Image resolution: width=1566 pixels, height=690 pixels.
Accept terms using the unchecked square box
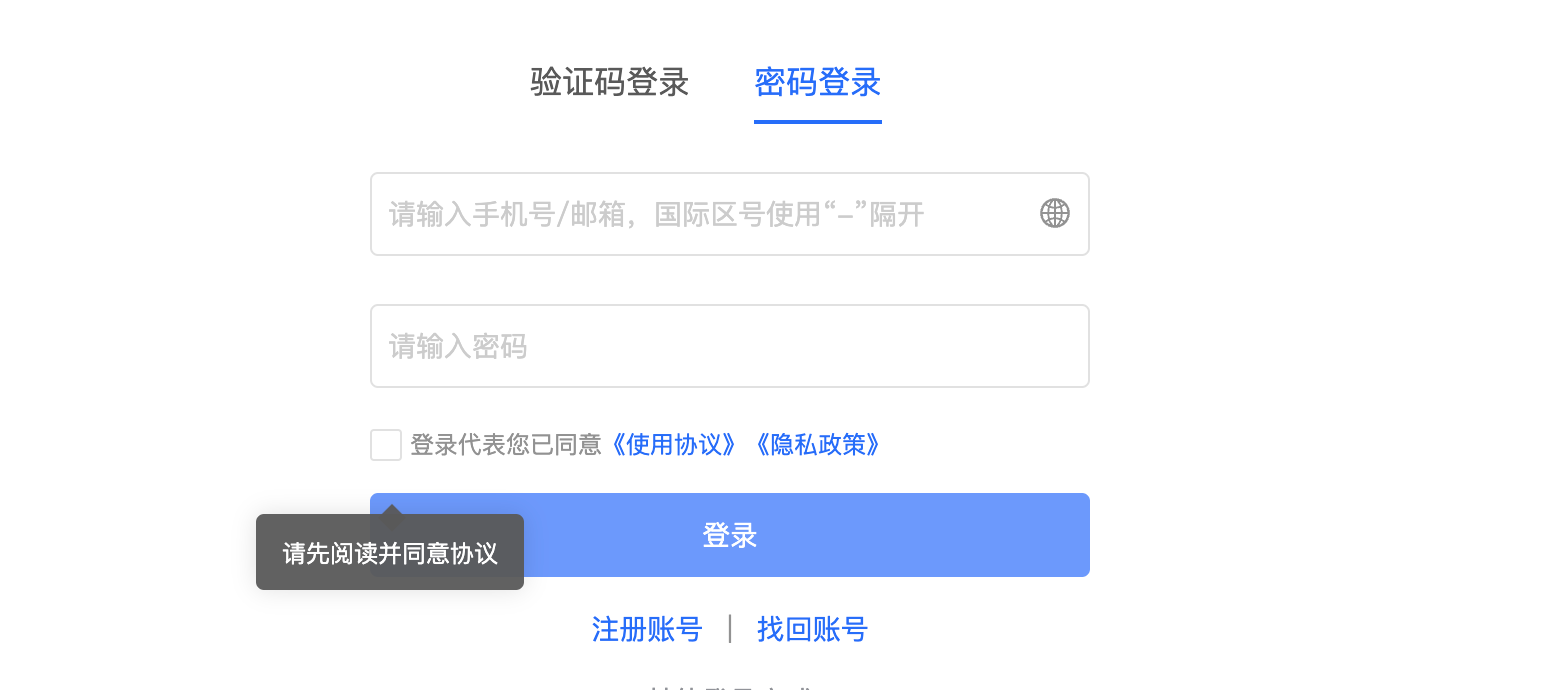click(386, 445)
